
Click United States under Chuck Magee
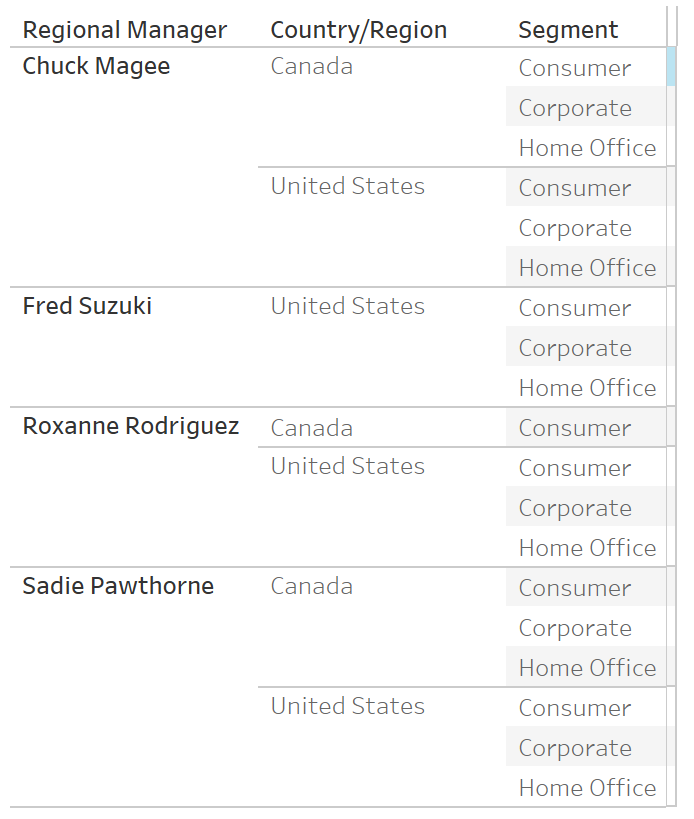click(348, 186)
